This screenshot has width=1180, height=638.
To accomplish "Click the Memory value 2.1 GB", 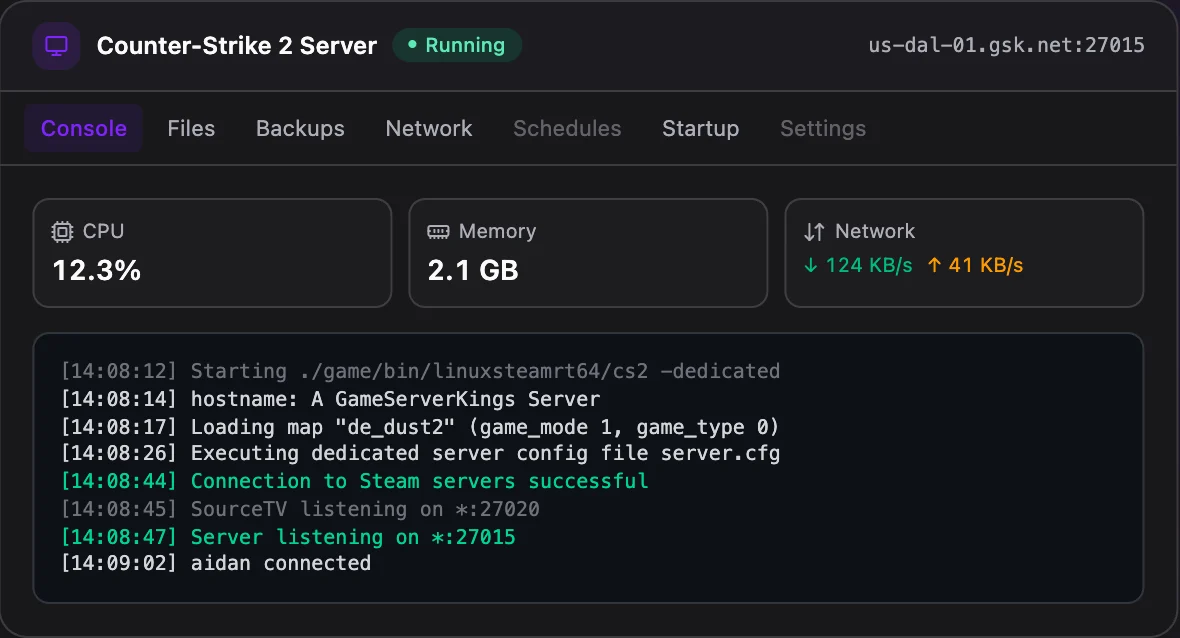I will coord(473,271).
